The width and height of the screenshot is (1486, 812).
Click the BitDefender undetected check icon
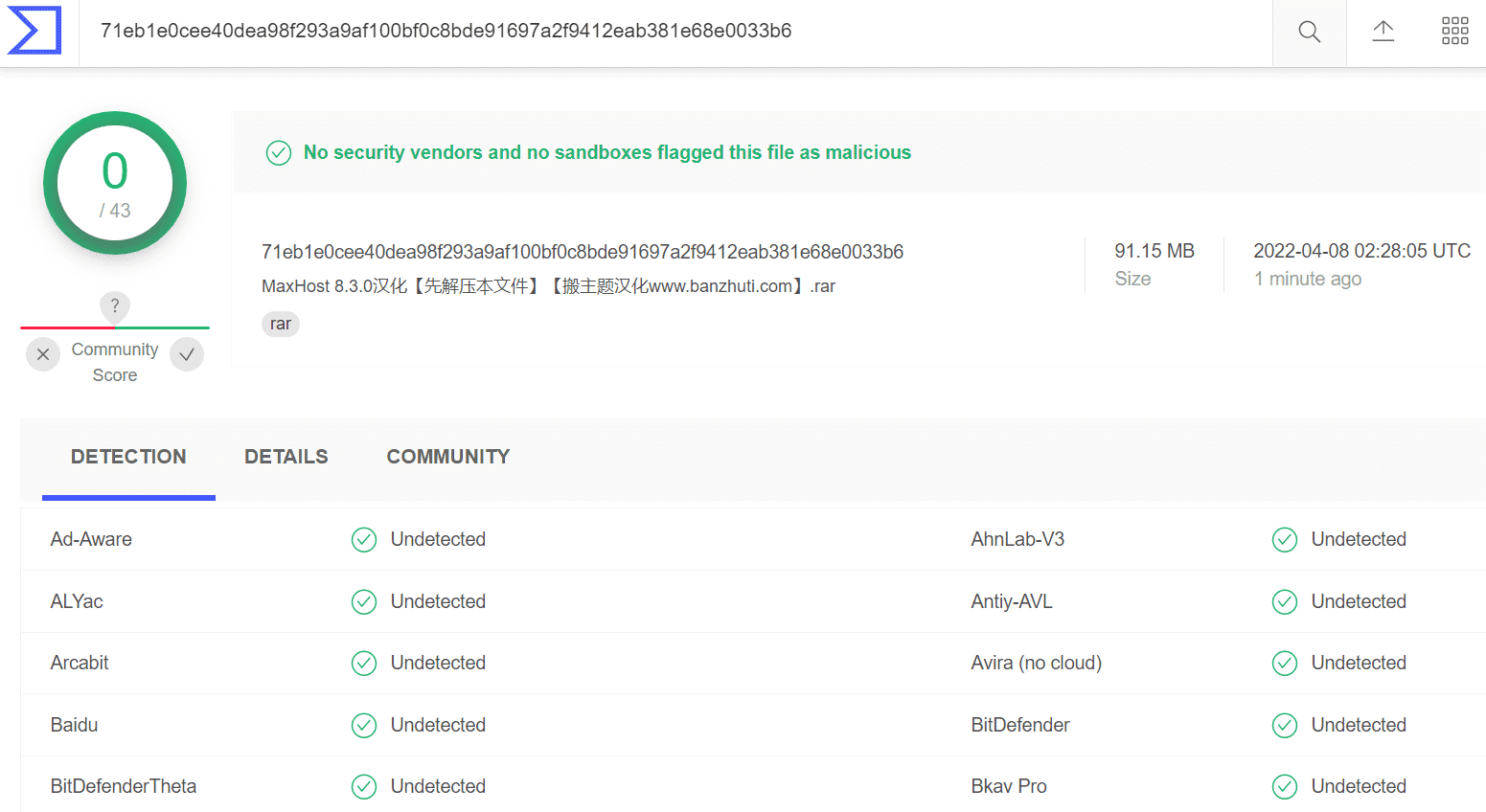click(x=1285, y=725)
